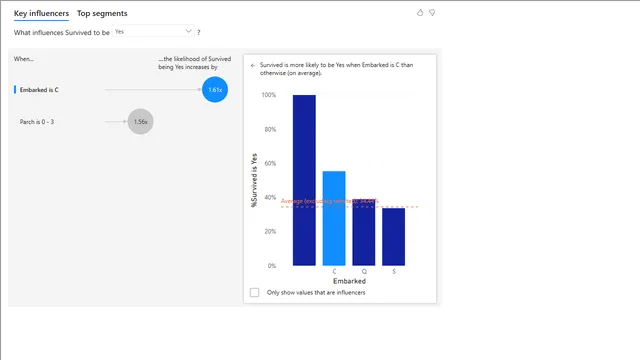Select the 1.56x influencer bubble
This screenshot has height=360, width=640.
[140, 121]
